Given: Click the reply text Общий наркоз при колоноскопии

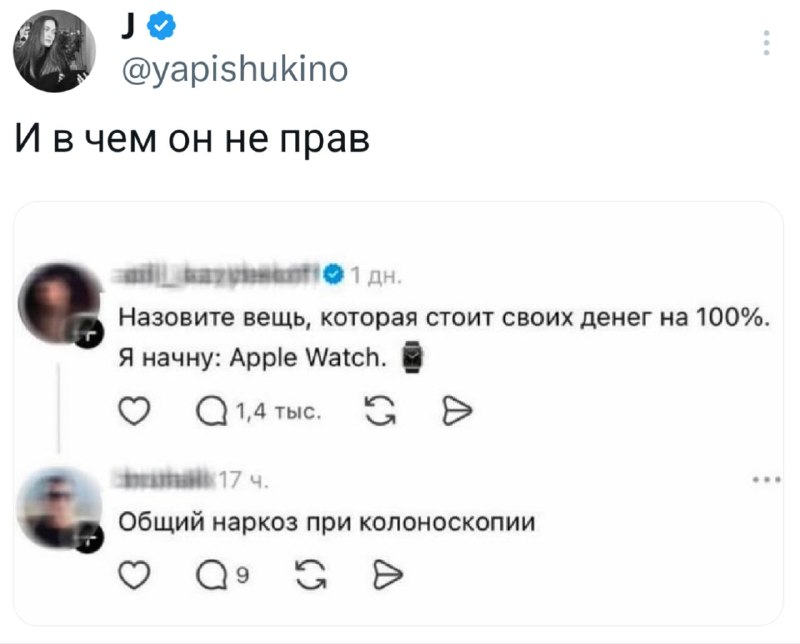Looking at the screenshot, I should point(327,522).
